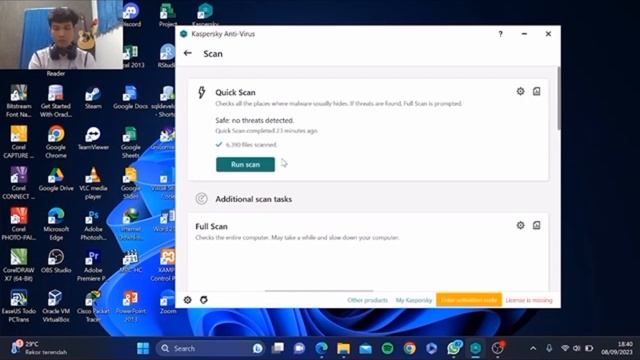This screenshot has width=640, height=360.
Task: Select Adobe Premiere Pro desktop shortcut
Action: click(93, 265)
